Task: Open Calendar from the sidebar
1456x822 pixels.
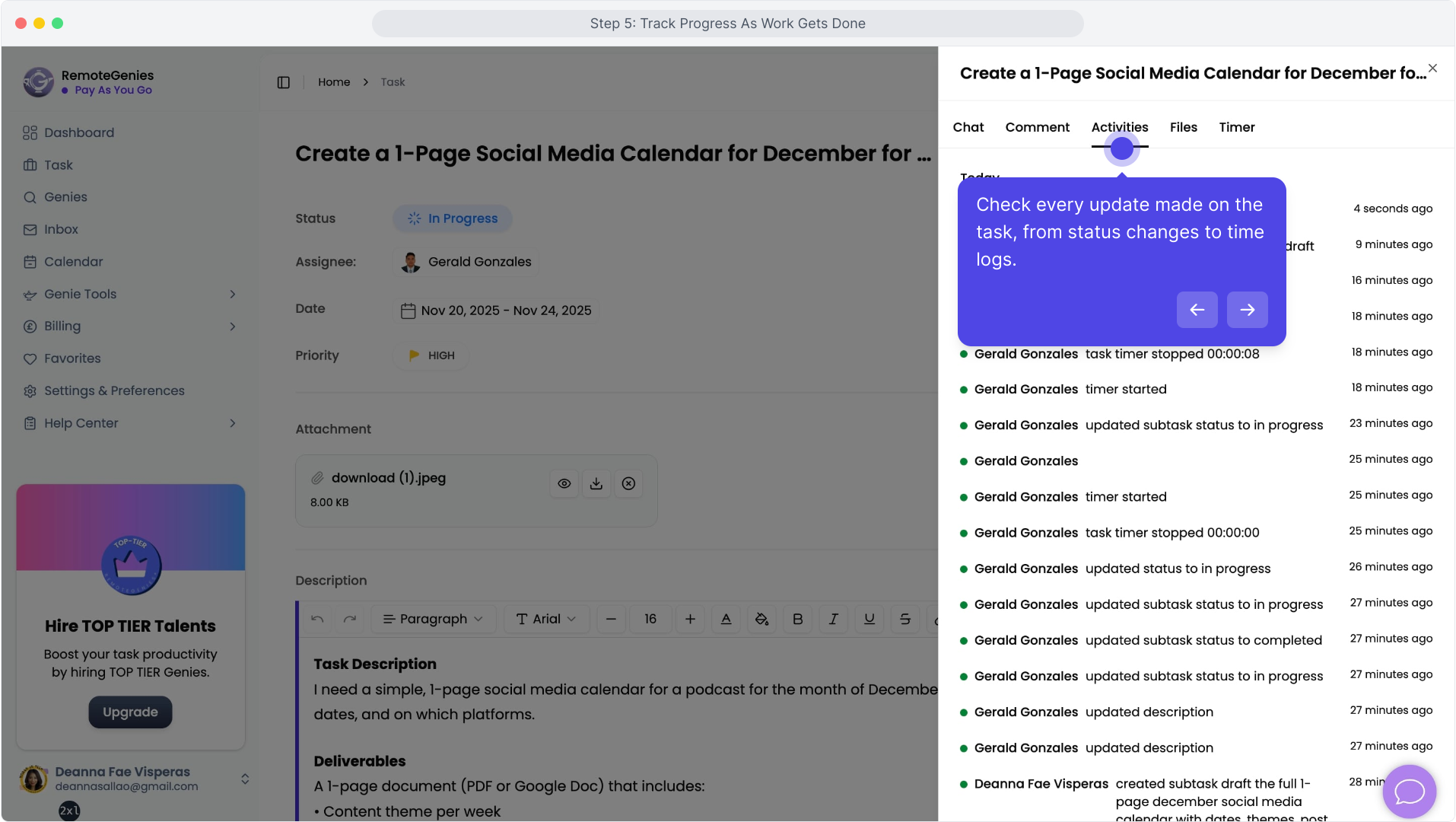Action: click(x=73, y=262)
